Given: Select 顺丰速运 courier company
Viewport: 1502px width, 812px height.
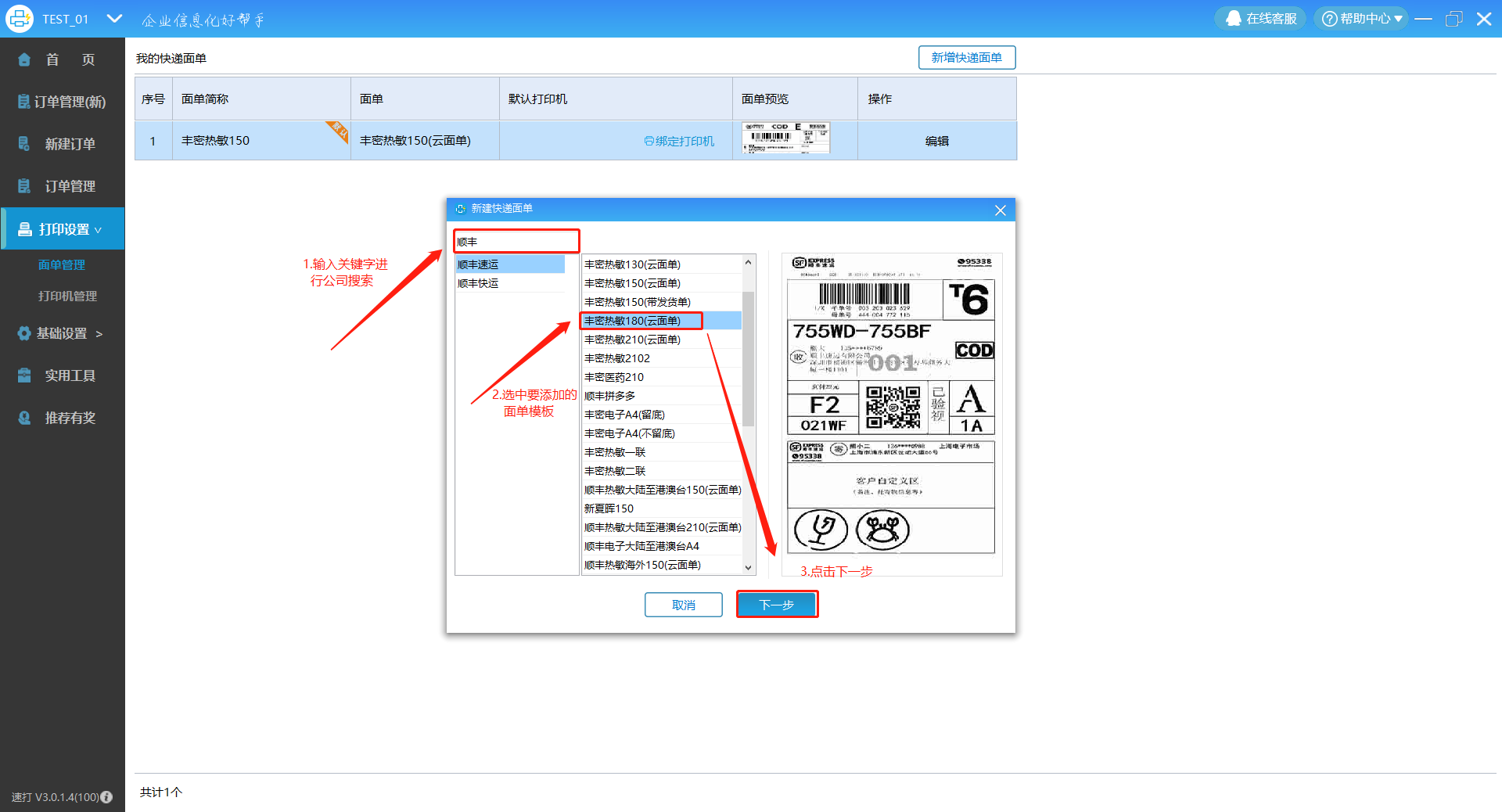Looking at the screenshot, I should pos(510,264).
